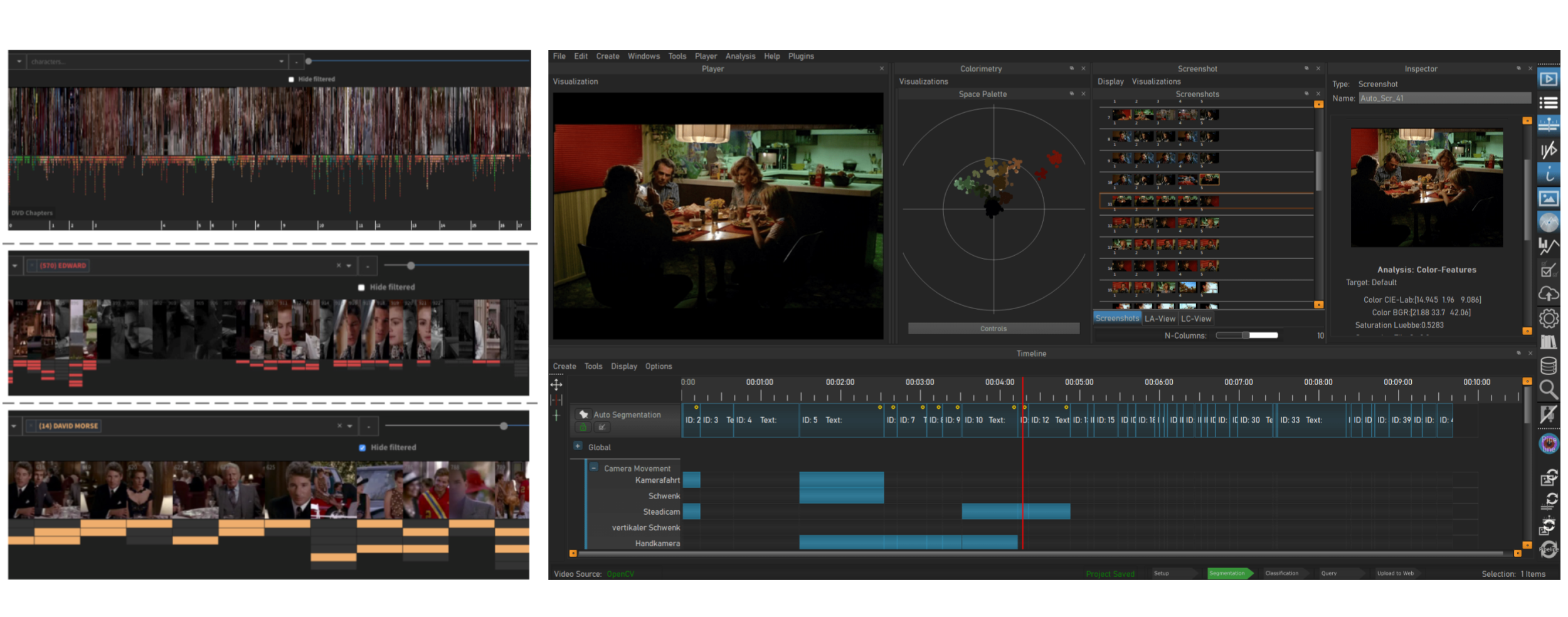Clear the EDWARD filter with the x button
1568x617 pixels.
(339, 265)
